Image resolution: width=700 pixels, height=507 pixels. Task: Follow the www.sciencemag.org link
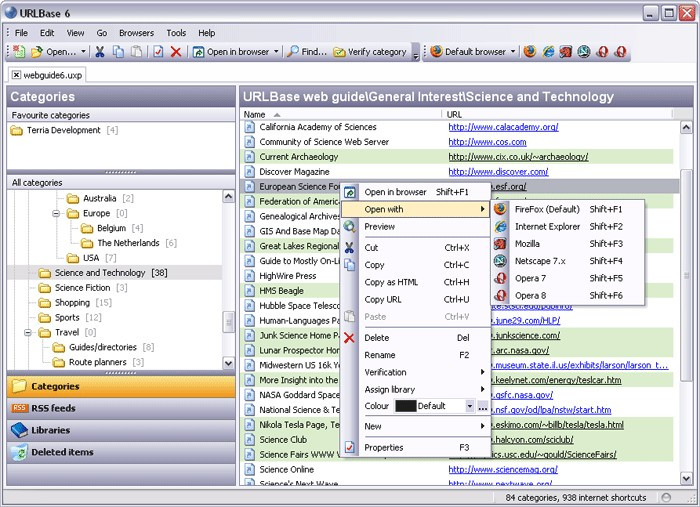(x=503, y=470)
